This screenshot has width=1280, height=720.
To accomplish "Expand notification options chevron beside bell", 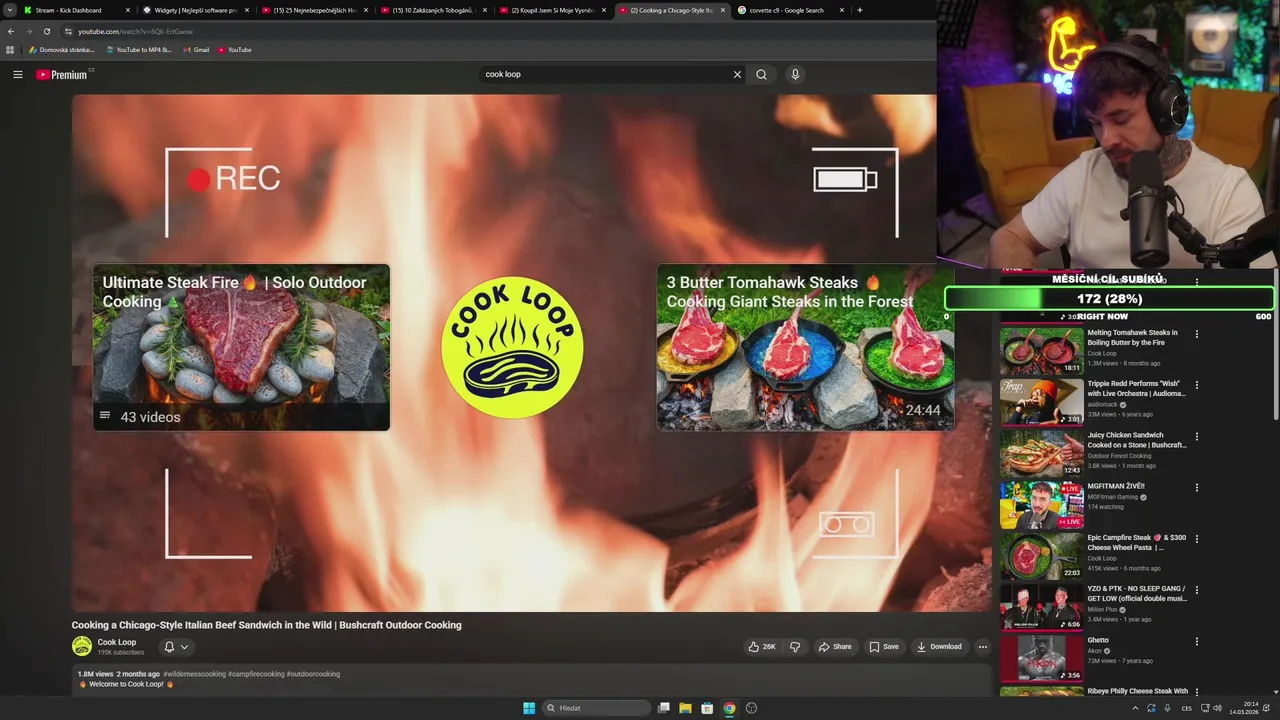I will click(184, 647).
